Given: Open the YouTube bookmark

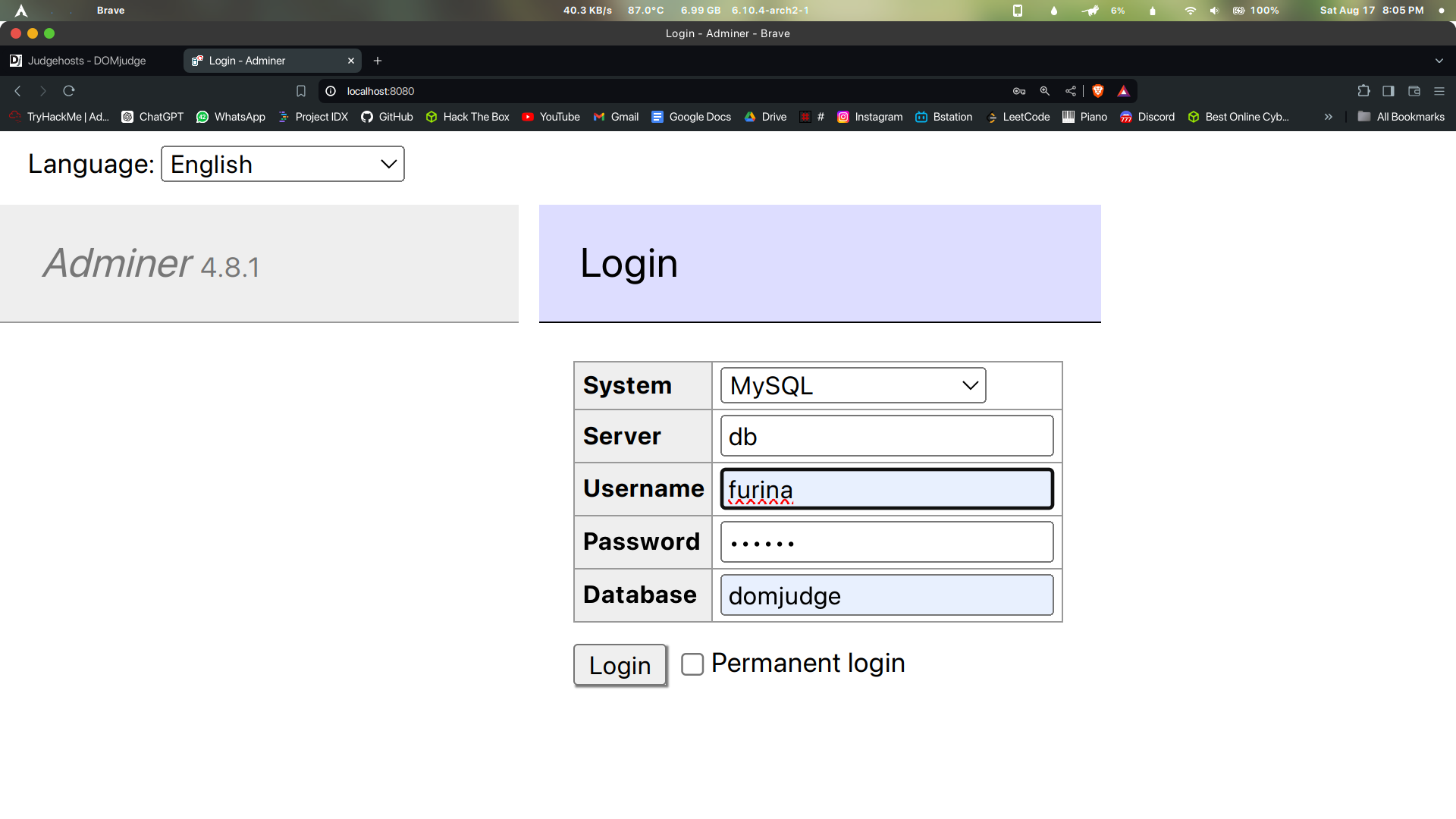Looking at the screenshot, I should [551, 117].
